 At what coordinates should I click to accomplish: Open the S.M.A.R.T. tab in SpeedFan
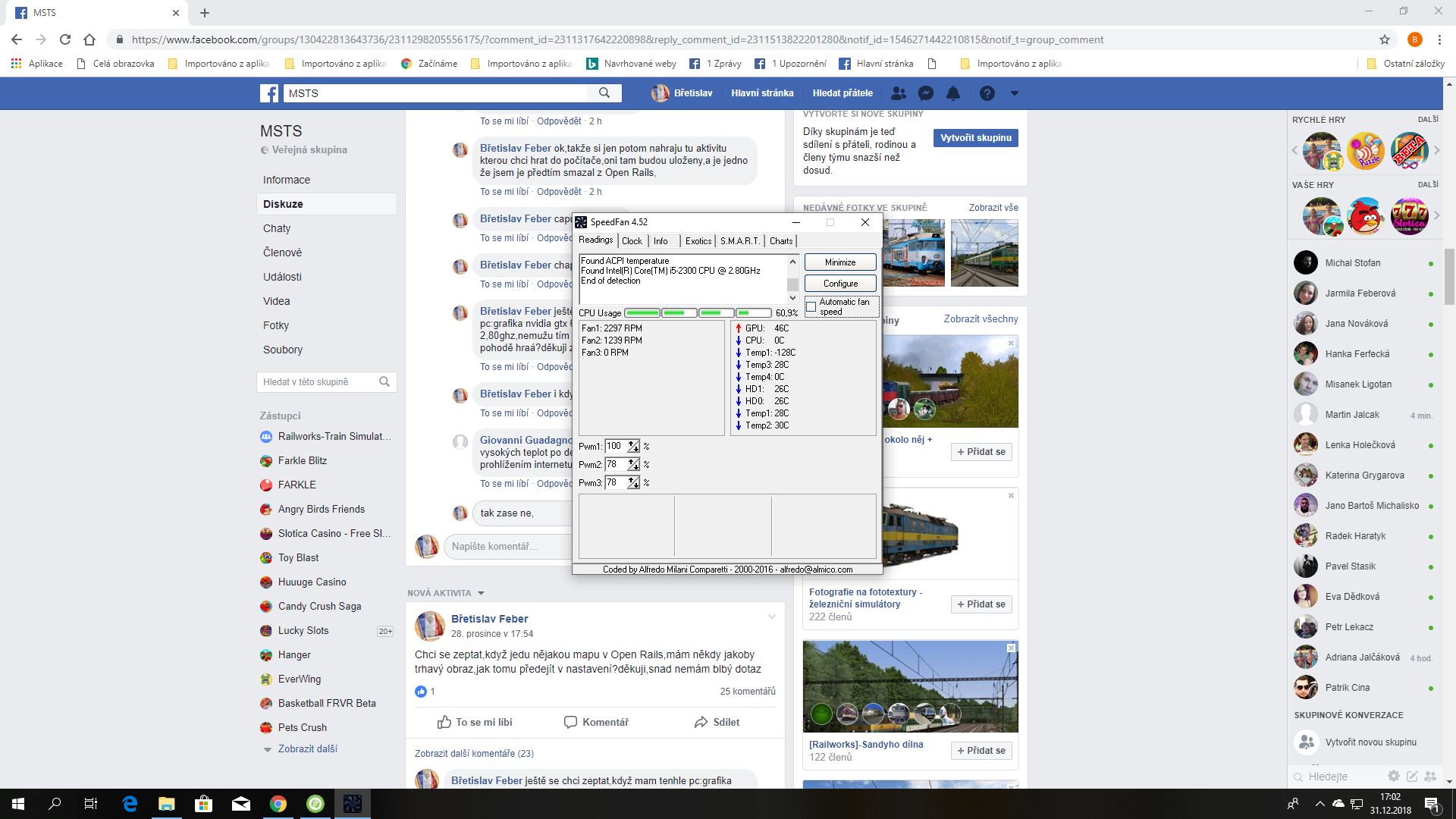[x=740, y=241]
